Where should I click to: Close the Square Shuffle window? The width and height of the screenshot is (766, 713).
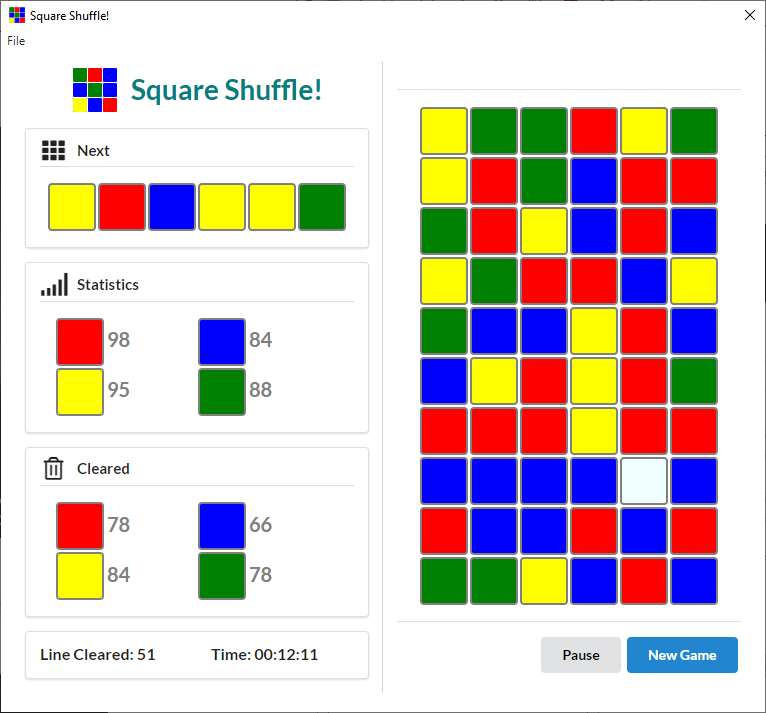pyautogui.click(x=748, y=15)
